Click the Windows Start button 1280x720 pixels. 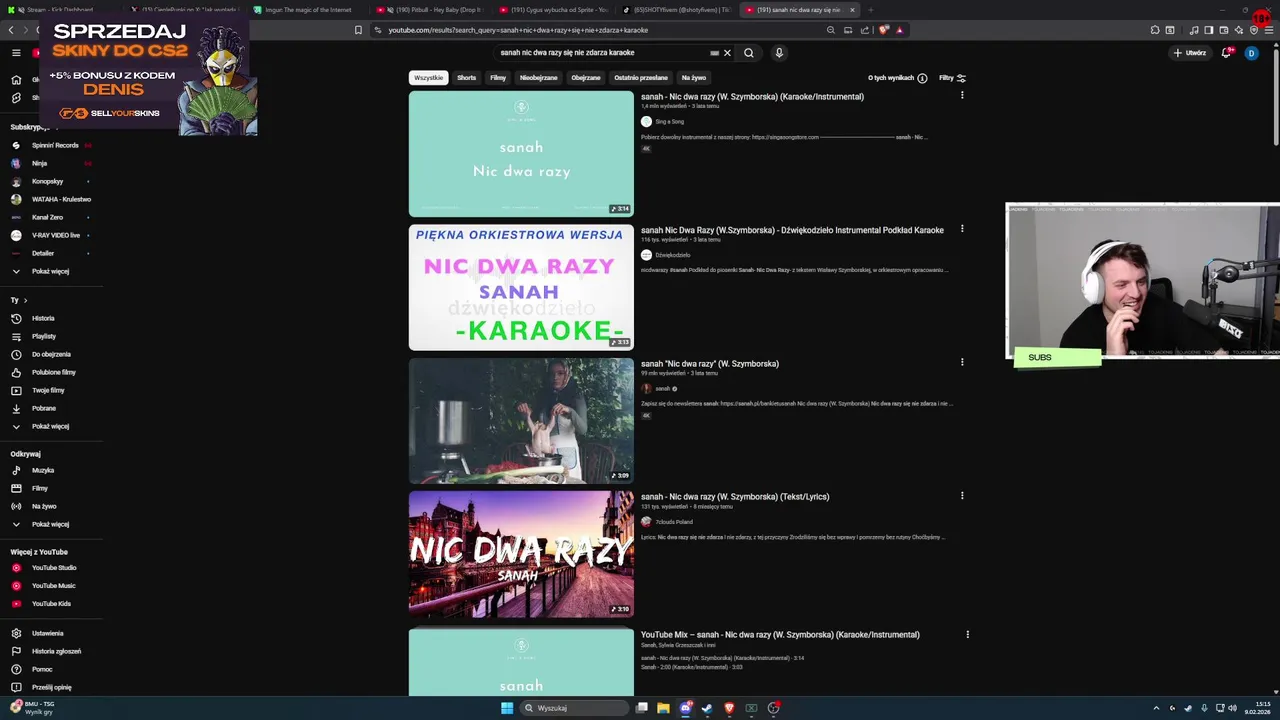point(507,708)
